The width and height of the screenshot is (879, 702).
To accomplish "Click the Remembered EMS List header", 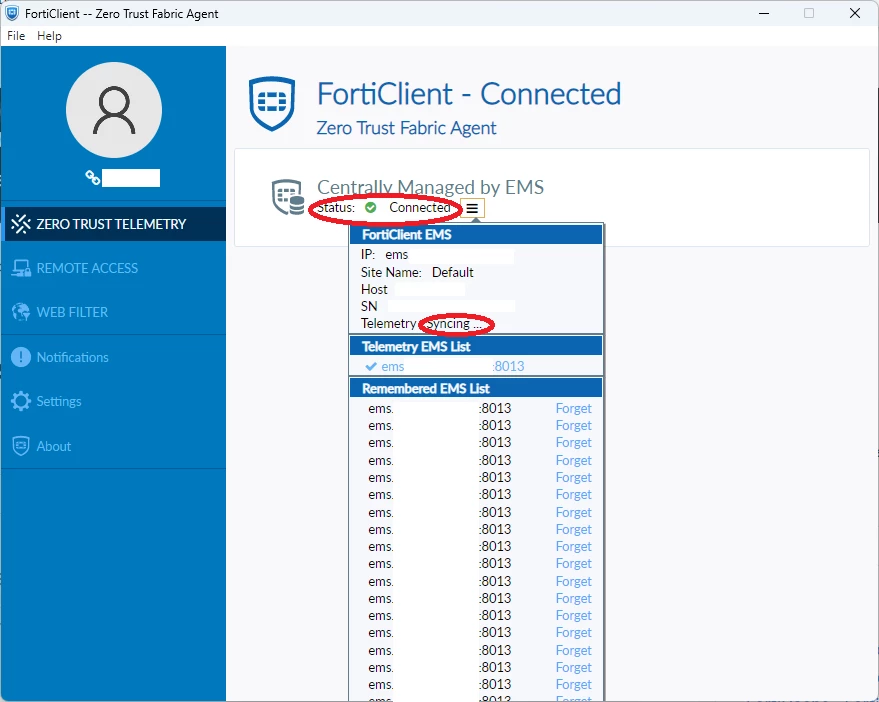I will [476, 389].
